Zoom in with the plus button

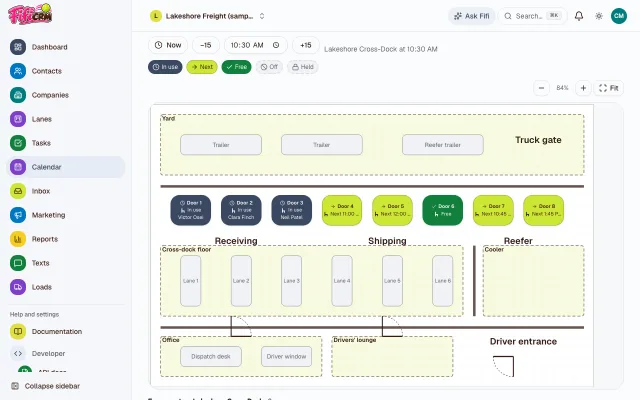pyautogui.click(x=583, y=88)
